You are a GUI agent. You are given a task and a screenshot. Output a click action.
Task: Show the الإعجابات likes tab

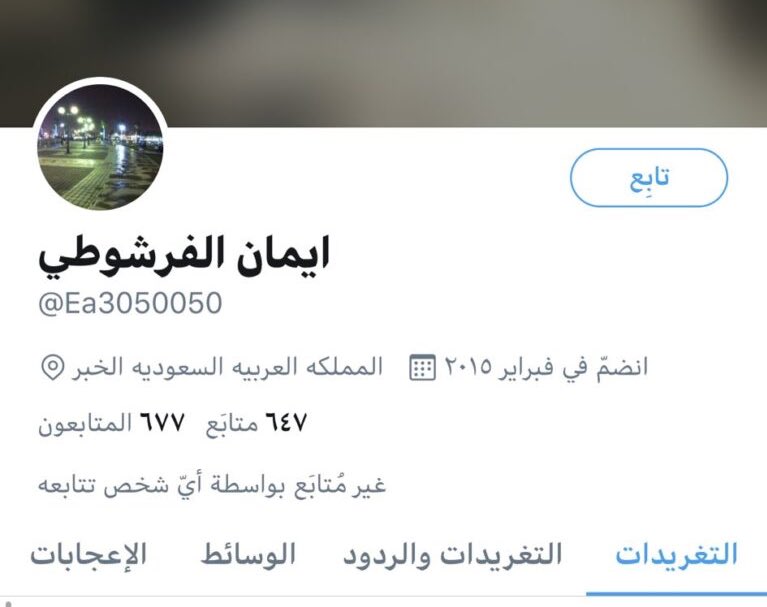[89, 555]
